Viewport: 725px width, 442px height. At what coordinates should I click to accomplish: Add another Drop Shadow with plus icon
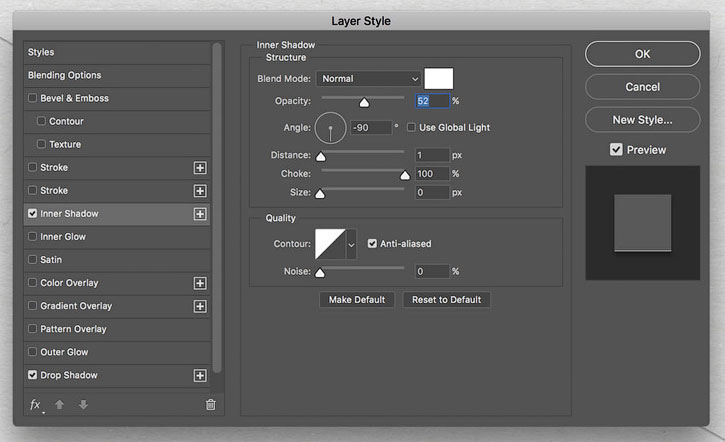tap(200, 375)
